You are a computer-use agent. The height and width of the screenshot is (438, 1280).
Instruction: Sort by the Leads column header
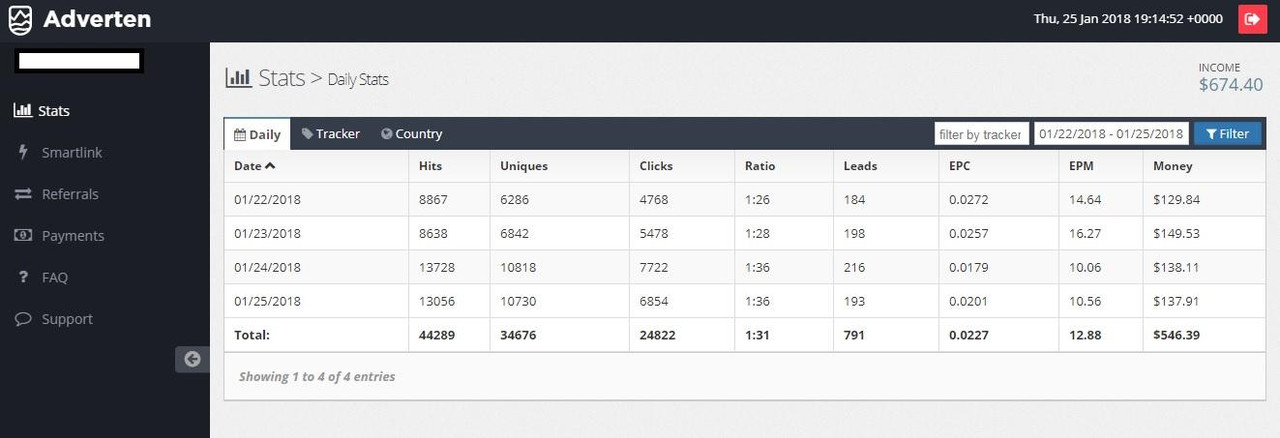point(860,166)
